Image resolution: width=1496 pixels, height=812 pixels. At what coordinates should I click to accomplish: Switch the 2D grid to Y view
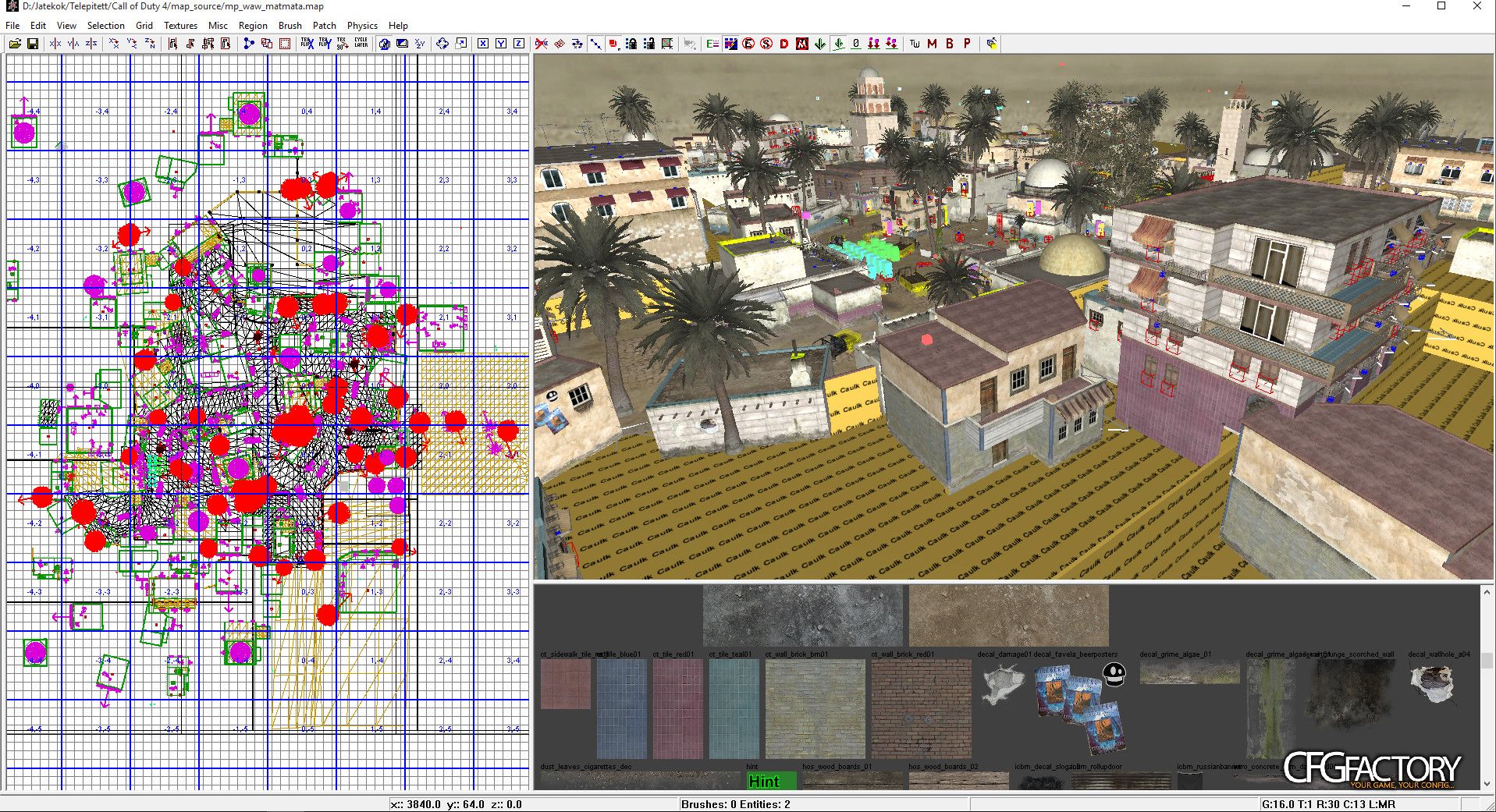coord(501,44)
